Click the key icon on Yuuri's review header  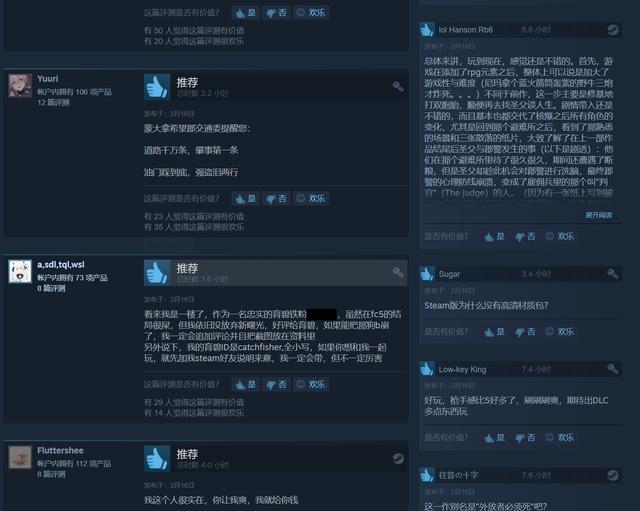[398, 87]
